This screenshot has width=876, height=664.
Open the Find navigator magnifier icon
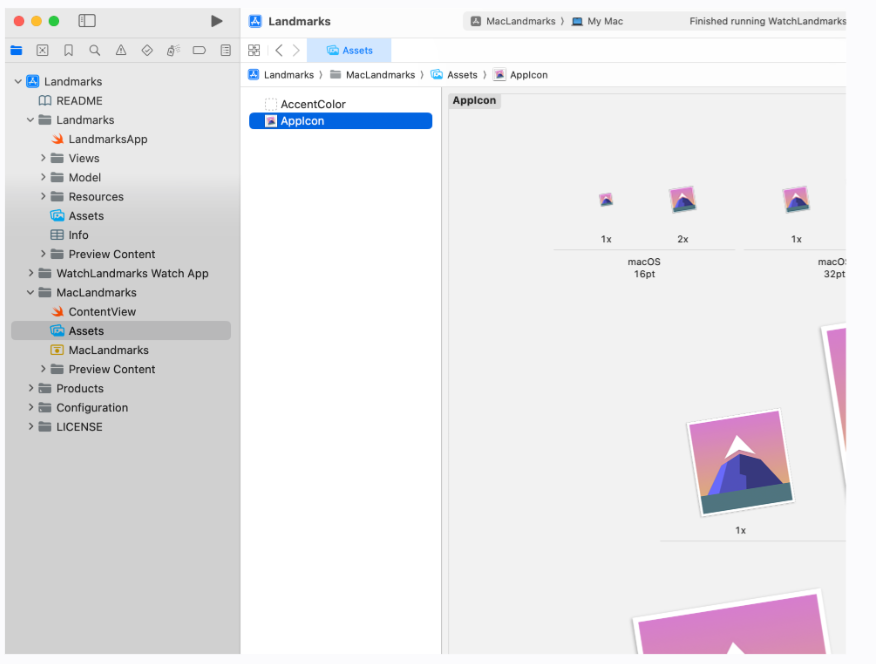click(x=95, y=50)
